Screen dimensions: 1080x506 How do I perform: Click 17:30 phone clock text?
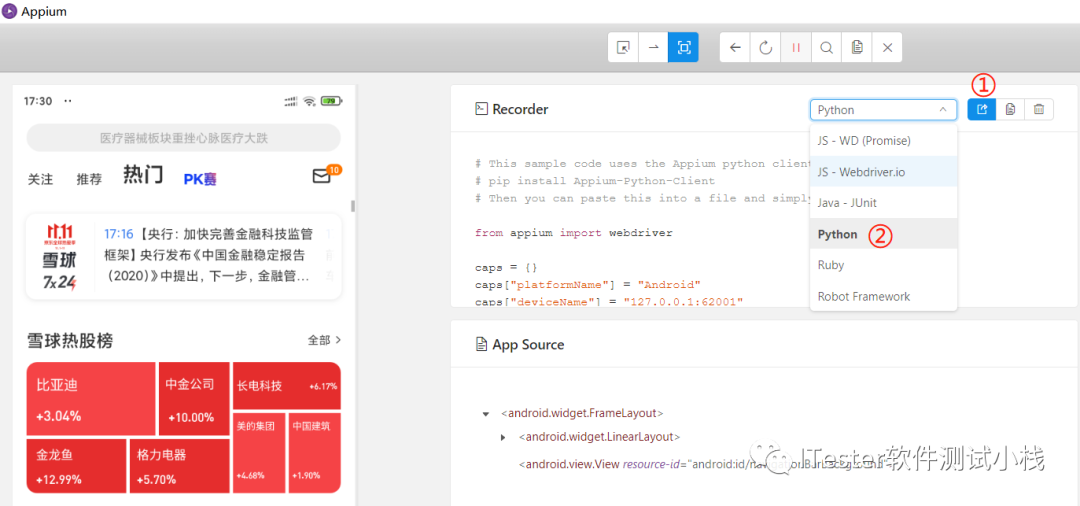point(38,101)
